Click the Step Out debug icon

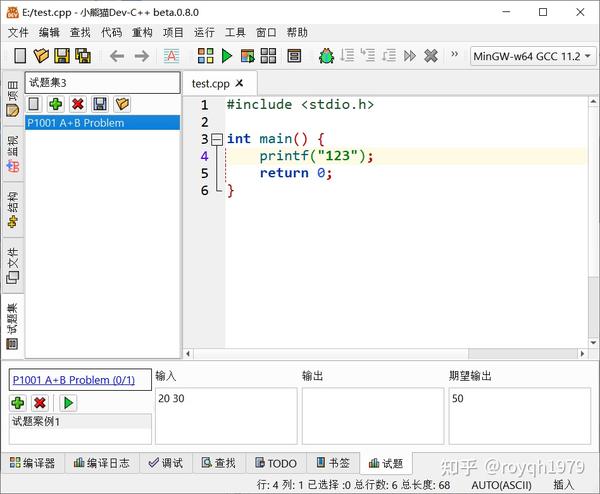pyautogui.click(x=389, y=56)
